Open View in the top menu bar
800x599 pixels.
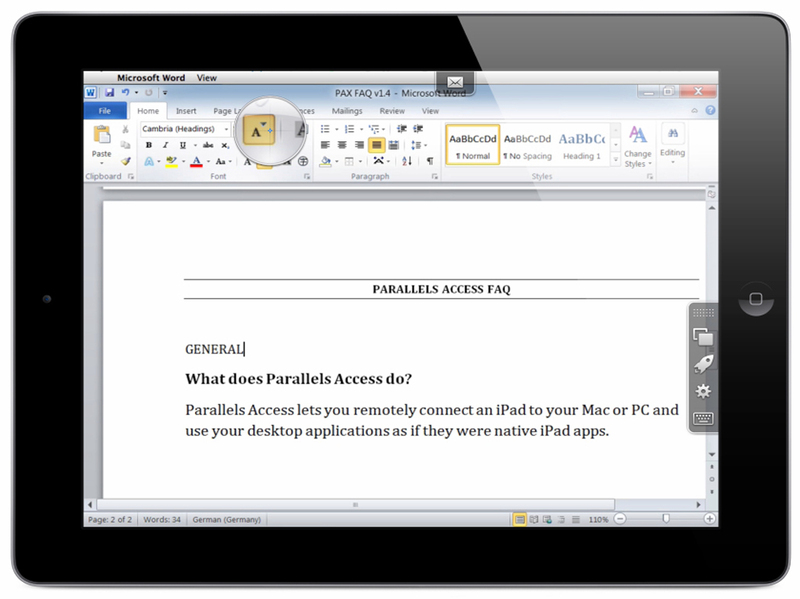207,78
